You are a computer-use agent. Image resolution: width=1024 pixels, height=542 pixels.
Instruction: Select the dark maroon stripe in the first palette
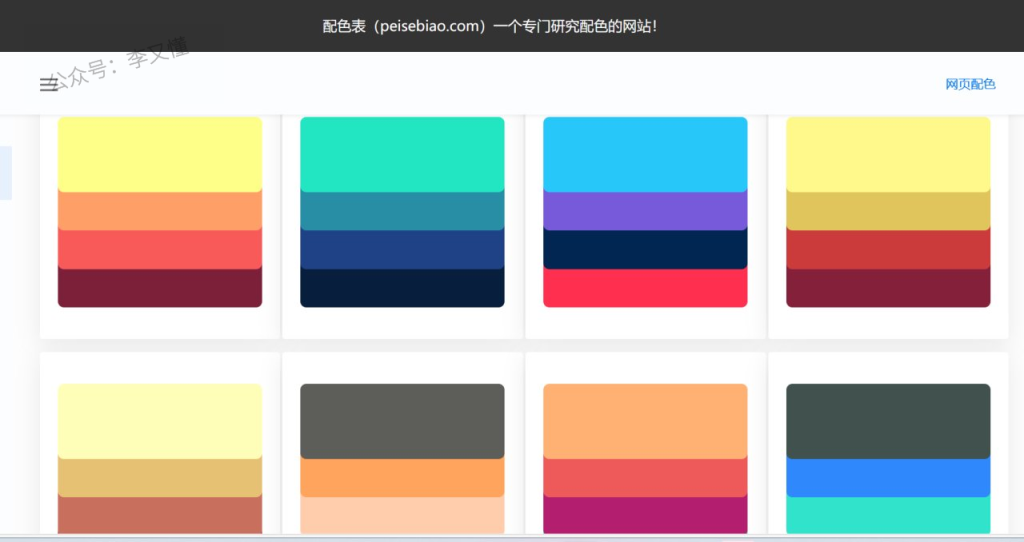coord(160,288)
